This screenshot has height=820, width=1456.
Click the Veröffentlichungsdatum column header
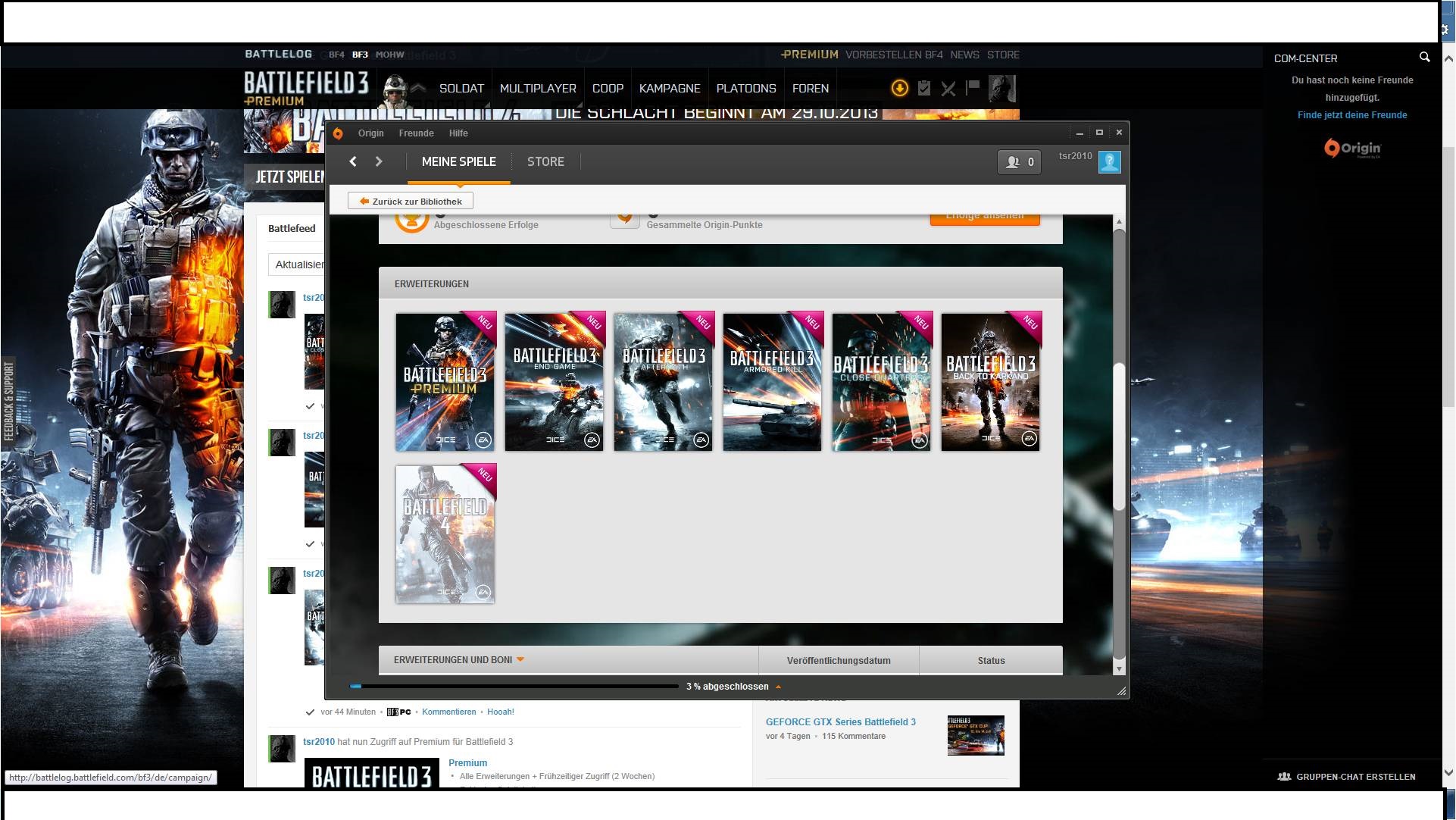[839, 660]
